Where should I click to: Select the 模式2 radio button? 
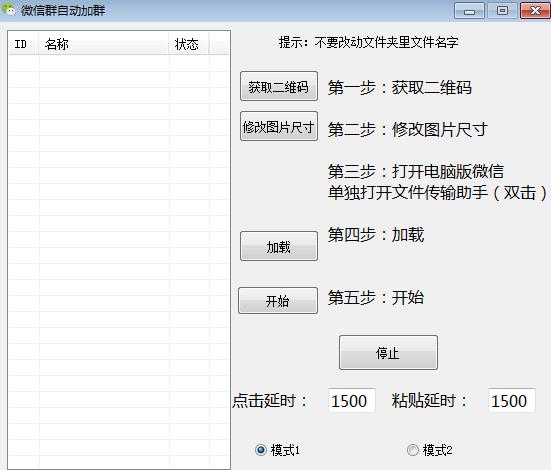click(413, 450)
